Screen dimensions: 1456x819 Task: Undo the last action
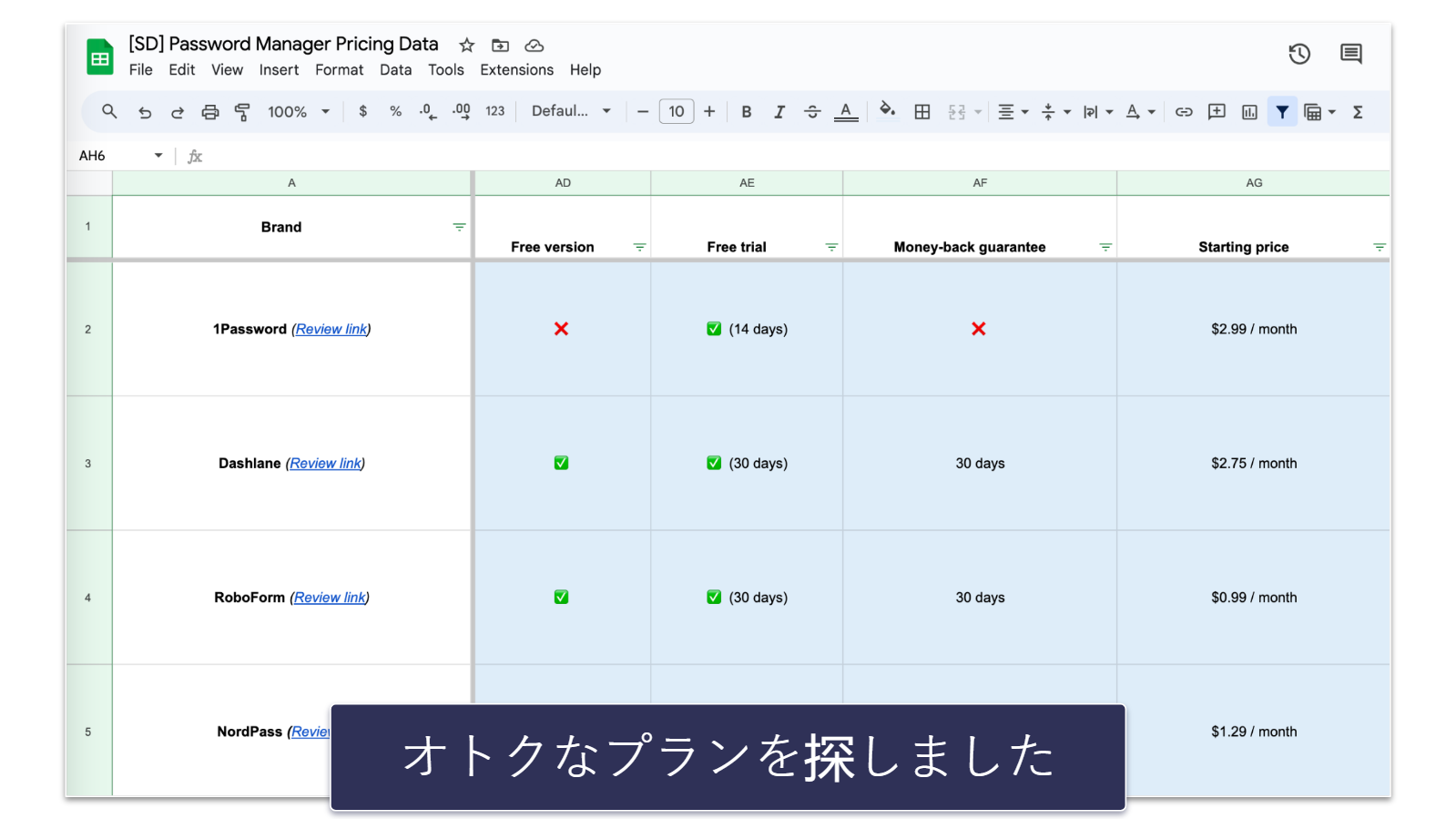coord(145,112)
